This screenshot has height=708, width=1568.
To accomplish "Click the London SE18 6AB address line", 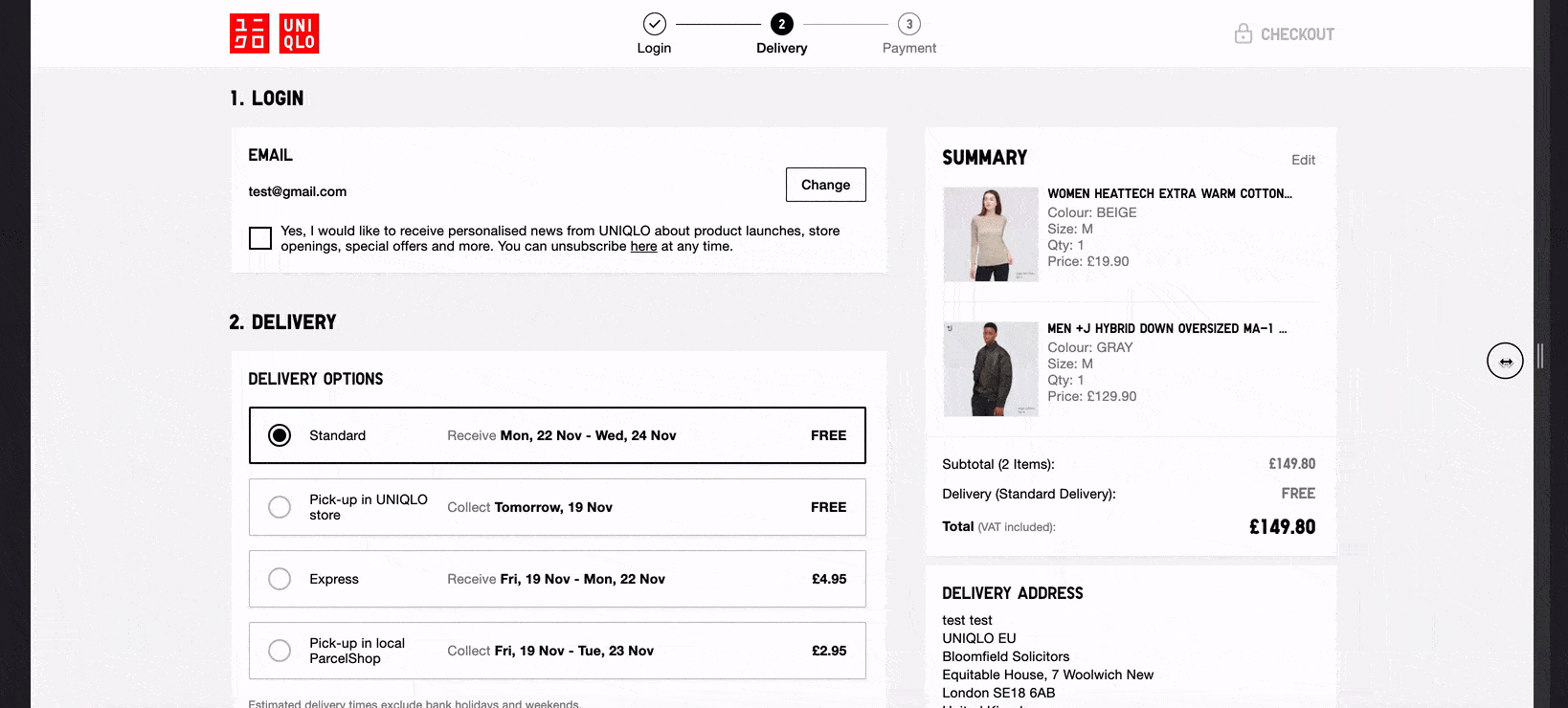I will 998,693.
